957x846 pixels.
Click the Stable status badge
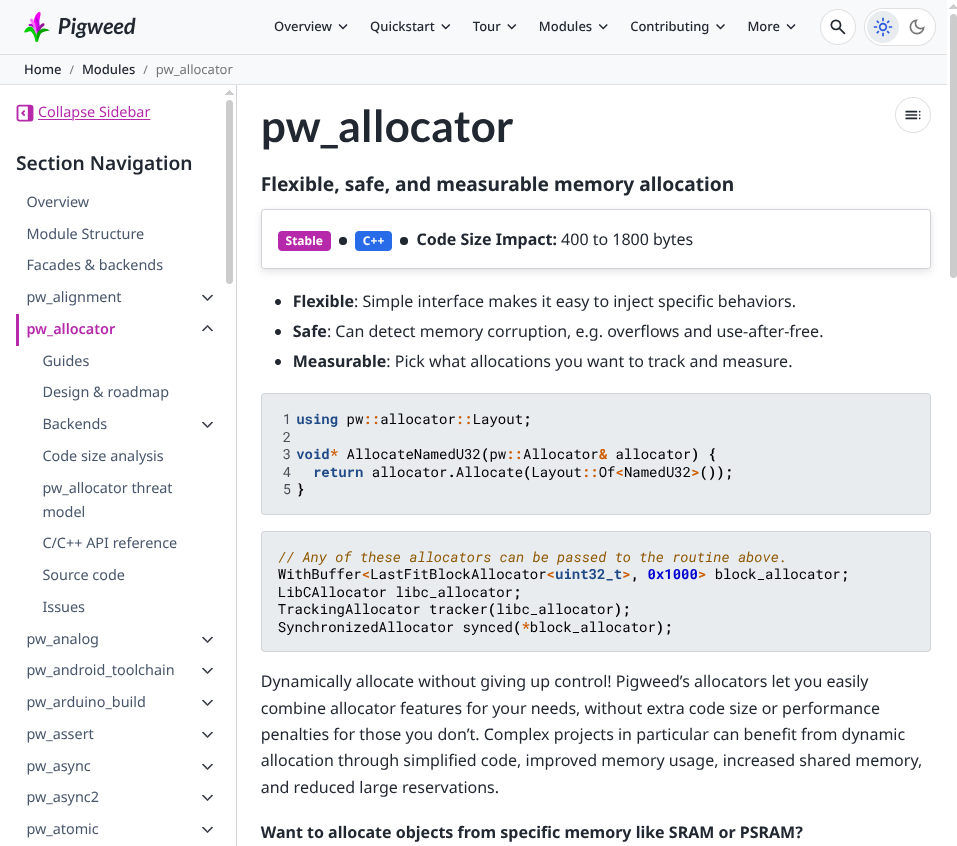coord(304,240)
